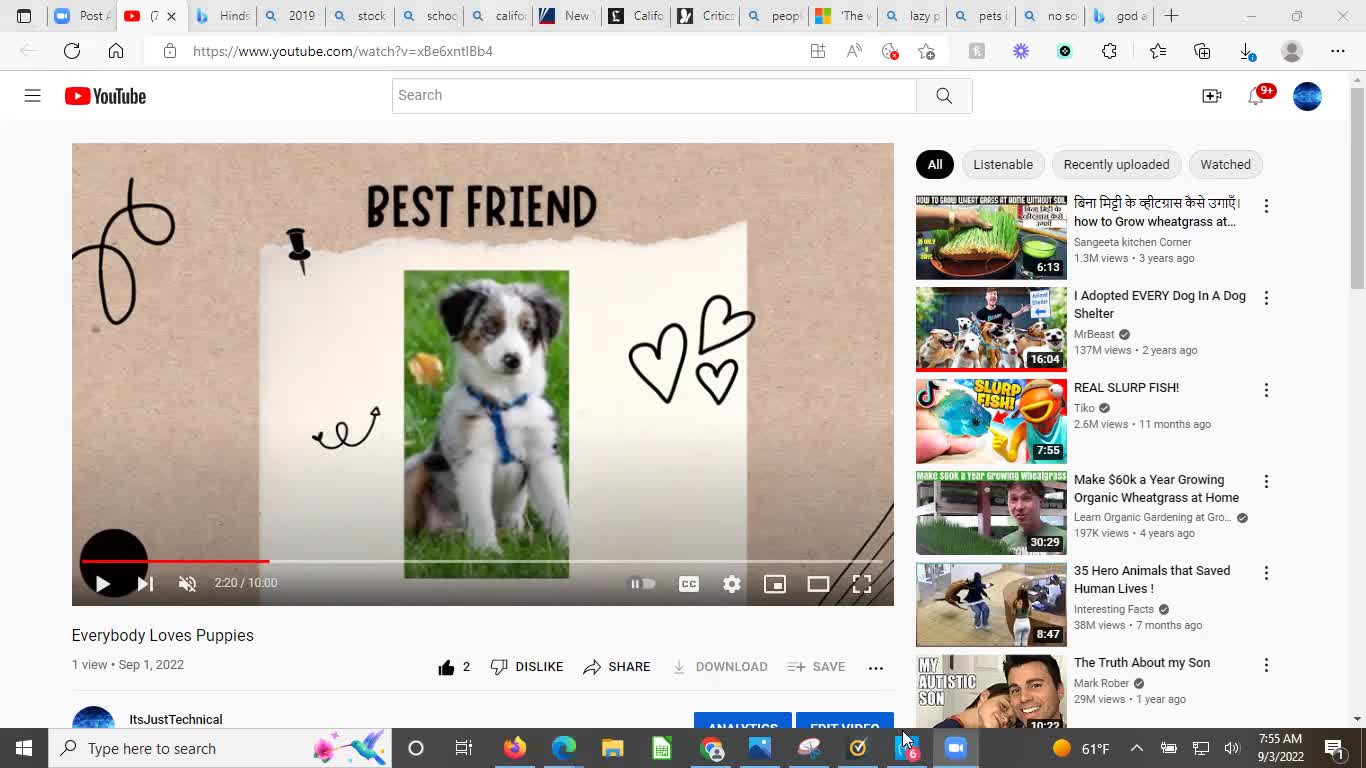Open the Downloads icon in Edge toolbar
Image resolution: width=1366 pixels, height=768 pixels.
point(1247,51)
